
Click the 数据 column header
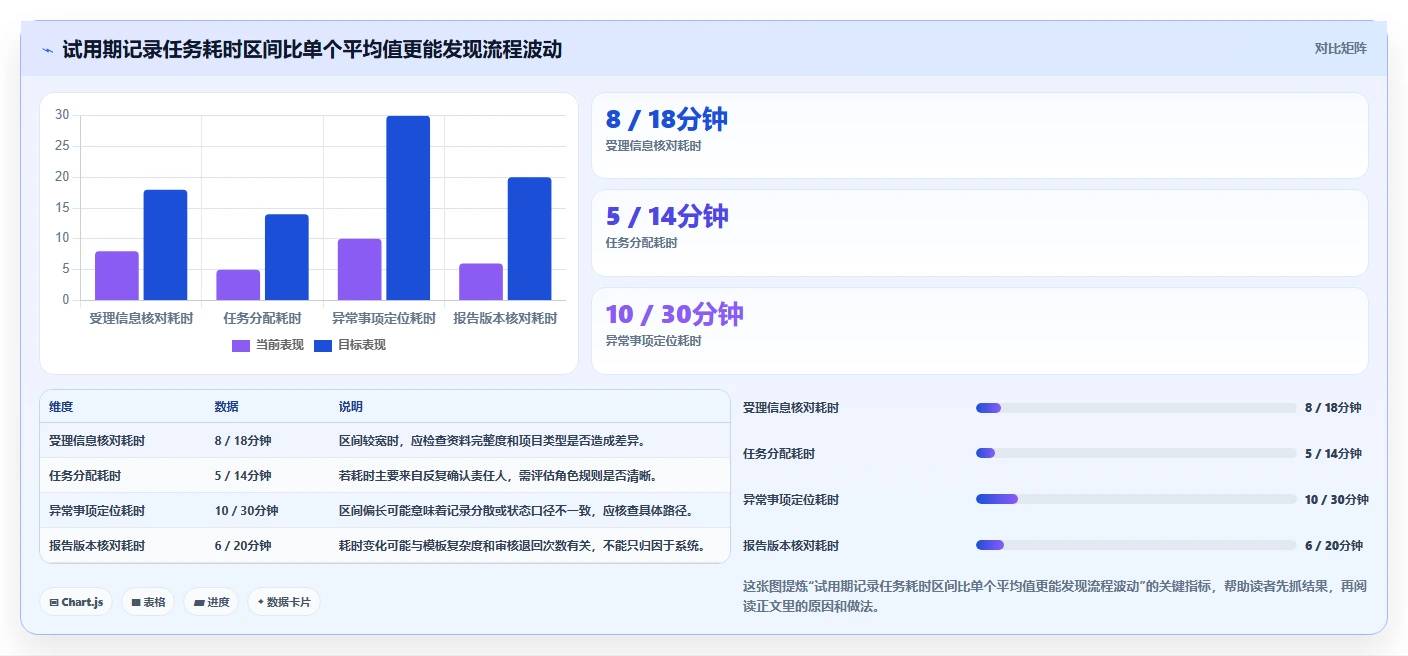(x=226, y=407)
